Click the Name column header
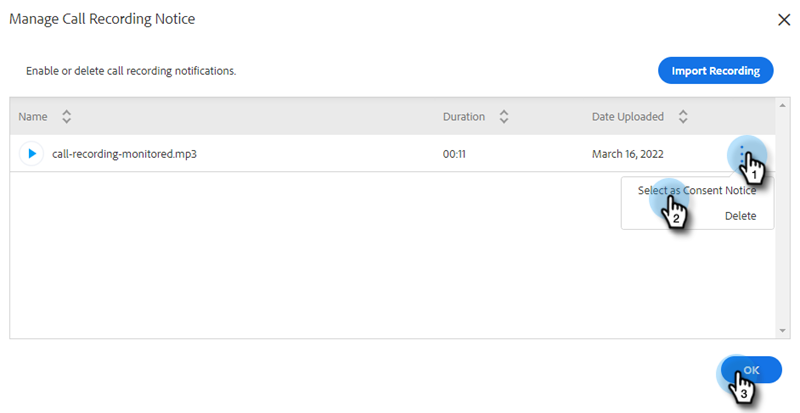The height and width of the screenshot is (413, 800). pyautogui.click(x=33, y=116)
